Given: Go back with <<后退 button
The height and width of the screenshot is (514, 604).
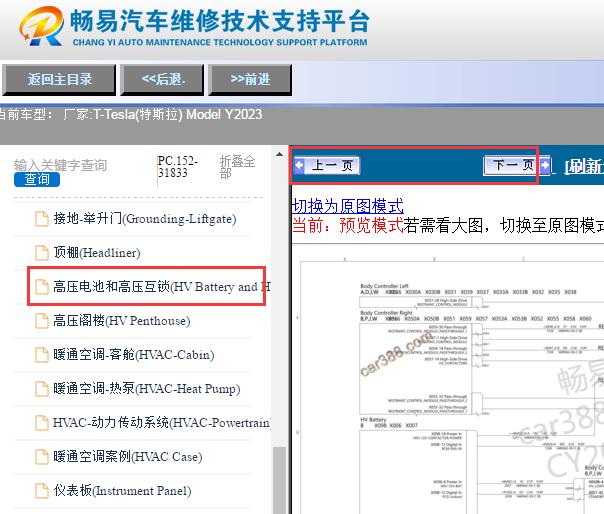Looking at the screenshot, I should coord(162,80).
